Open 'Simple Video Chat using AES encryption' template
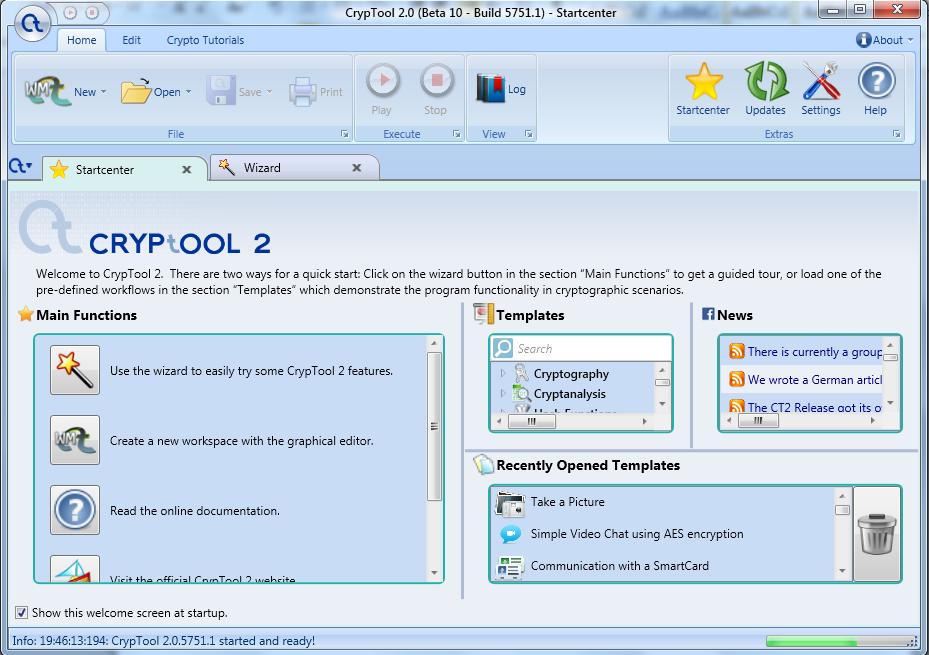929x655 pixels. point(637,534)
